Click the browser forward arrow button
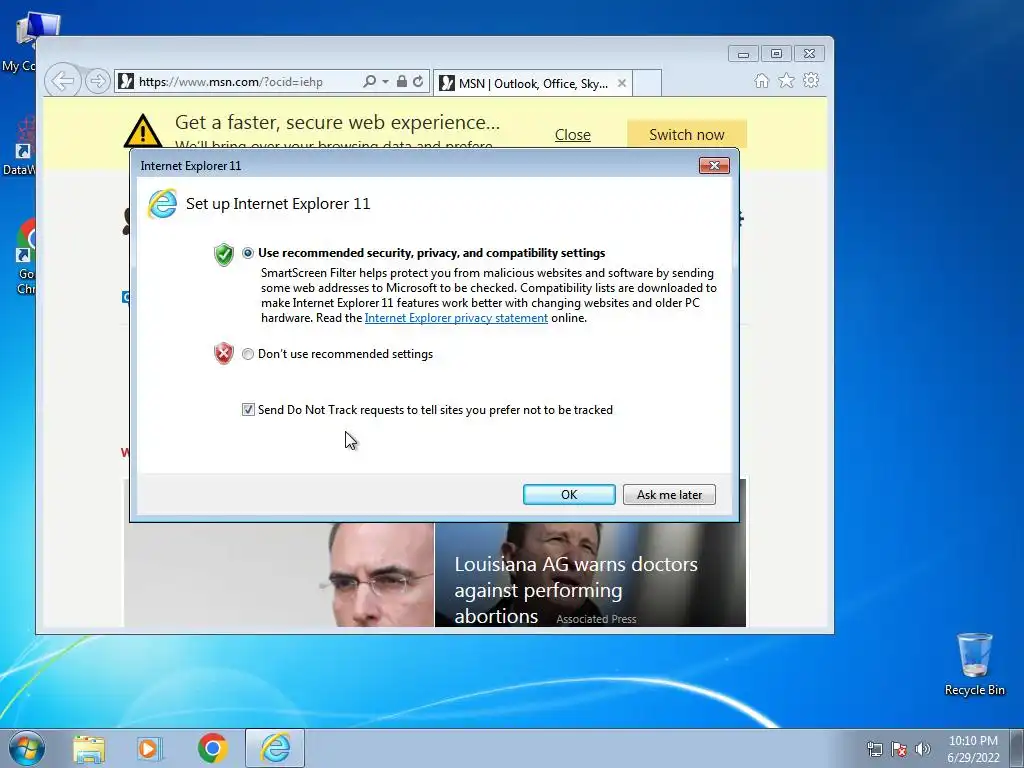Viewport: 1024px width, 768px height. click(x=97, y=81)
